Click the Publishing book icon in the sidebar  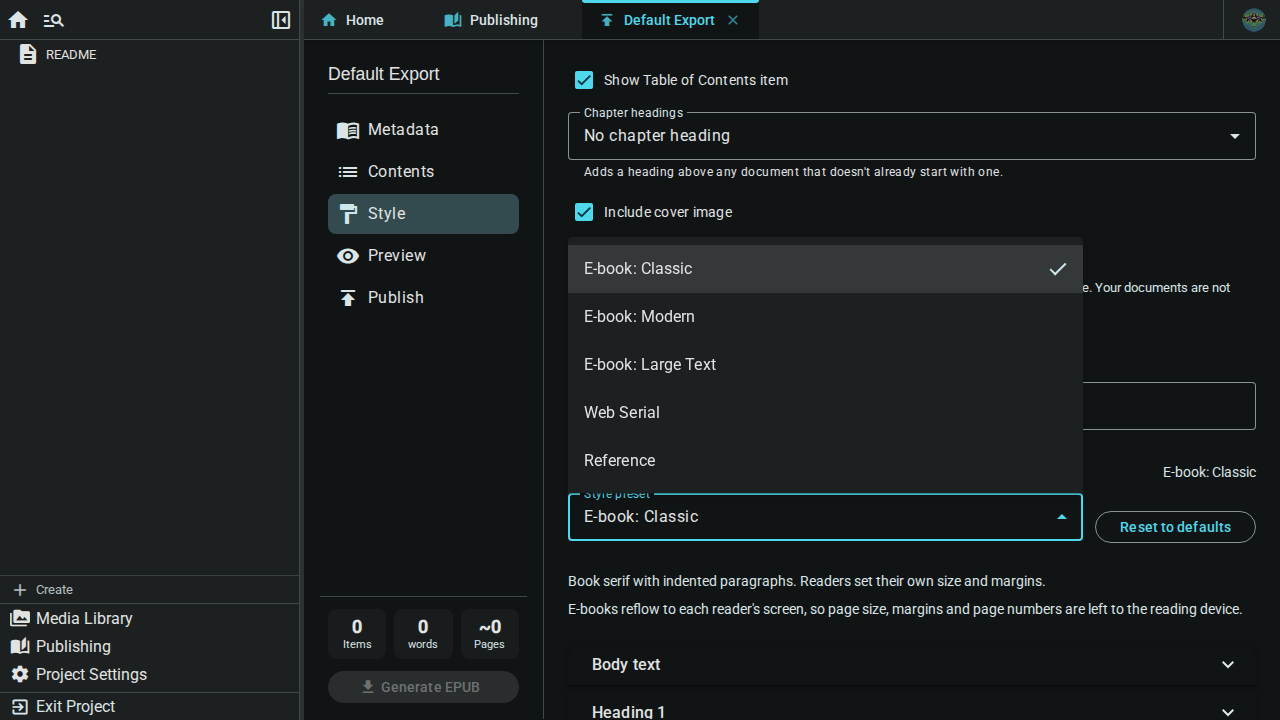pyautogui.click(x=20, y=646)
